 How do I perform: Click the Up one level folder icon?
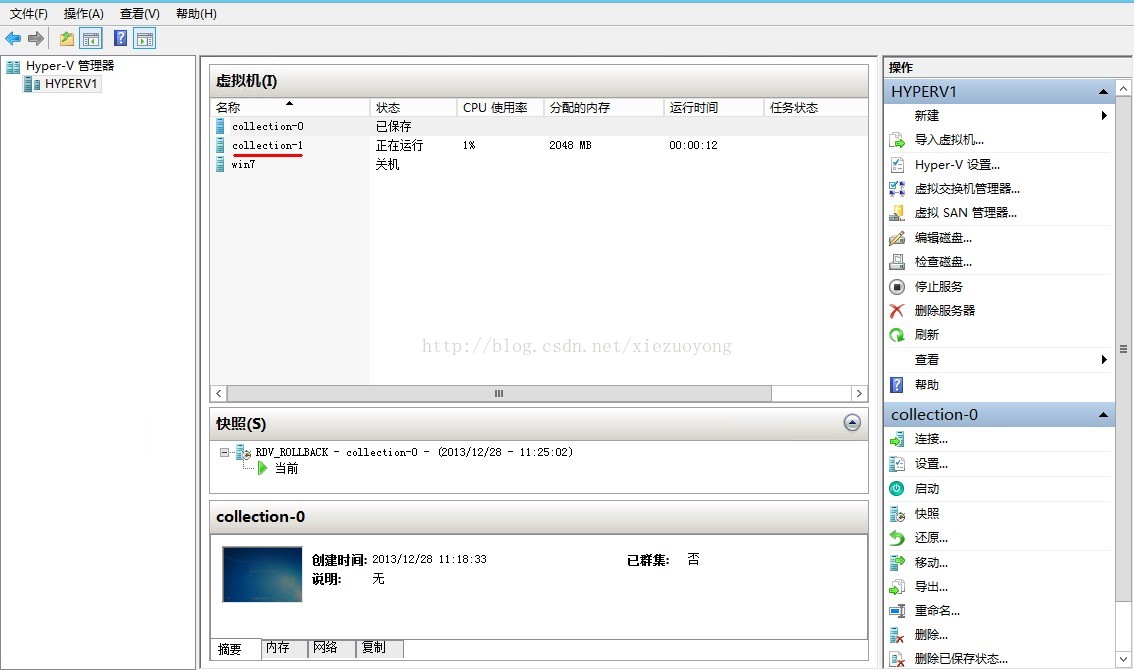67,39
